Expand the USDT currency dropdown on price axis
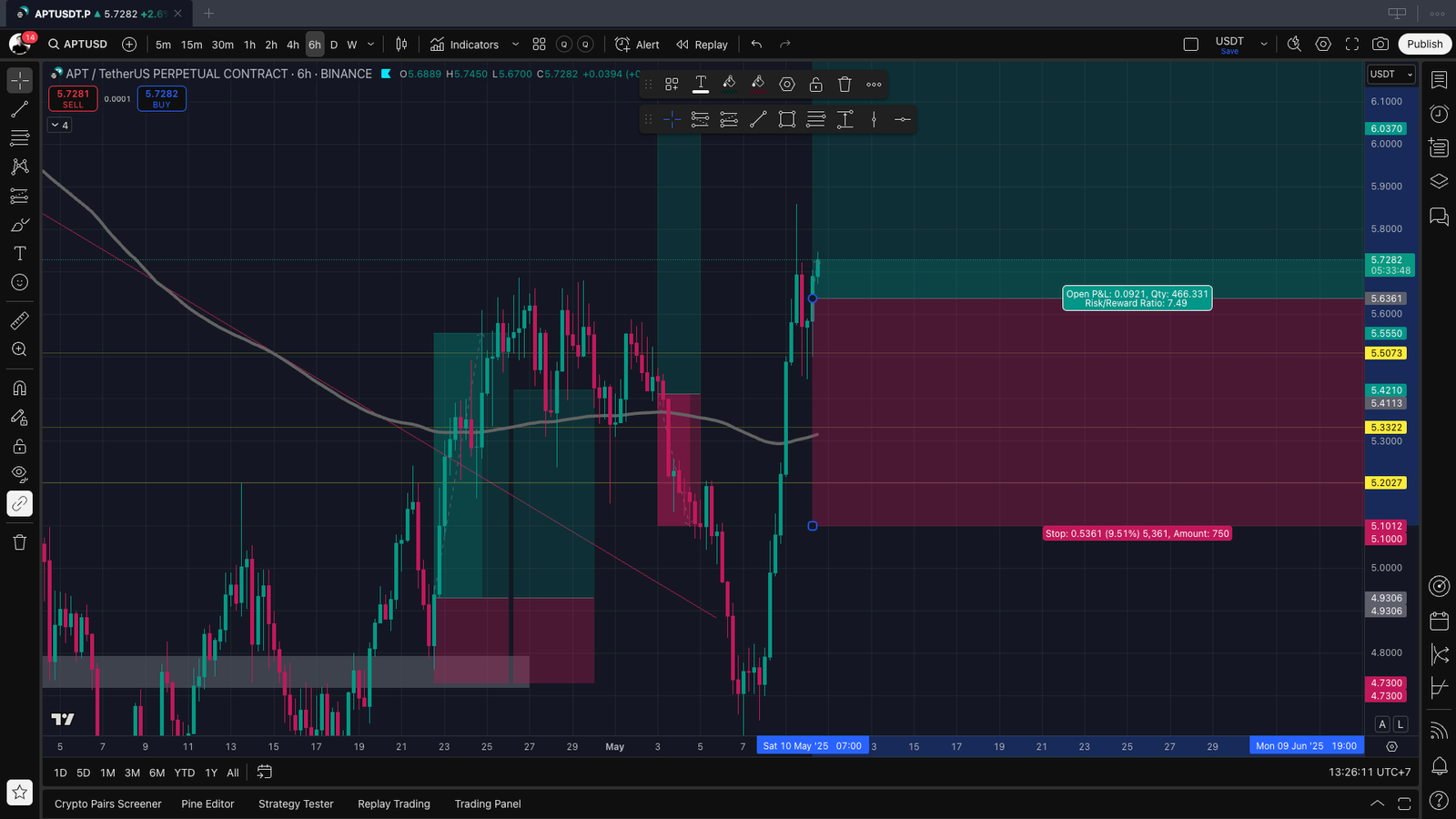The height and width of the screenshot is (819, 1456). coord(1391,75)
